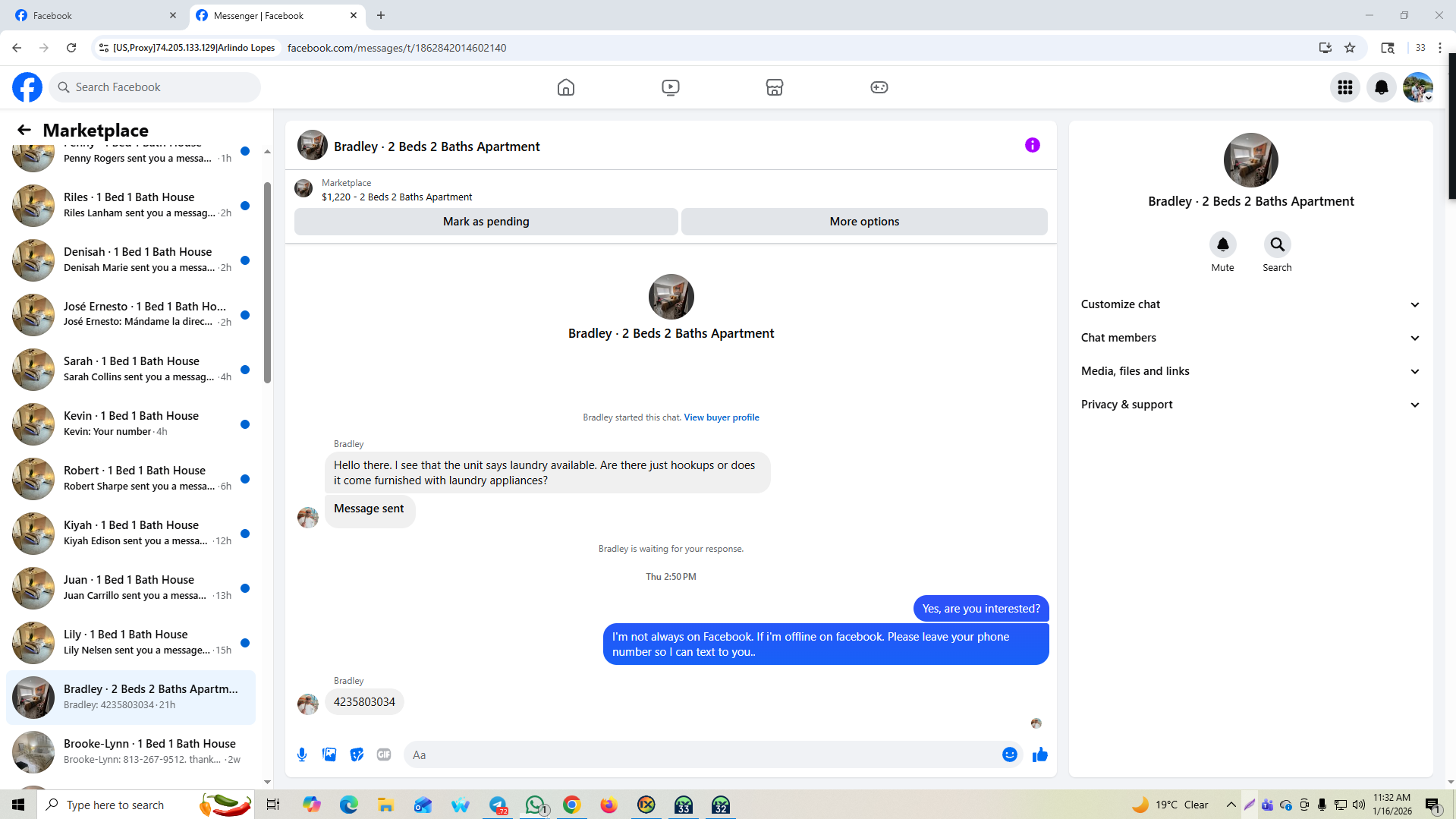
Task: Open WhatsApp from the taskbar
Action: 535,805
